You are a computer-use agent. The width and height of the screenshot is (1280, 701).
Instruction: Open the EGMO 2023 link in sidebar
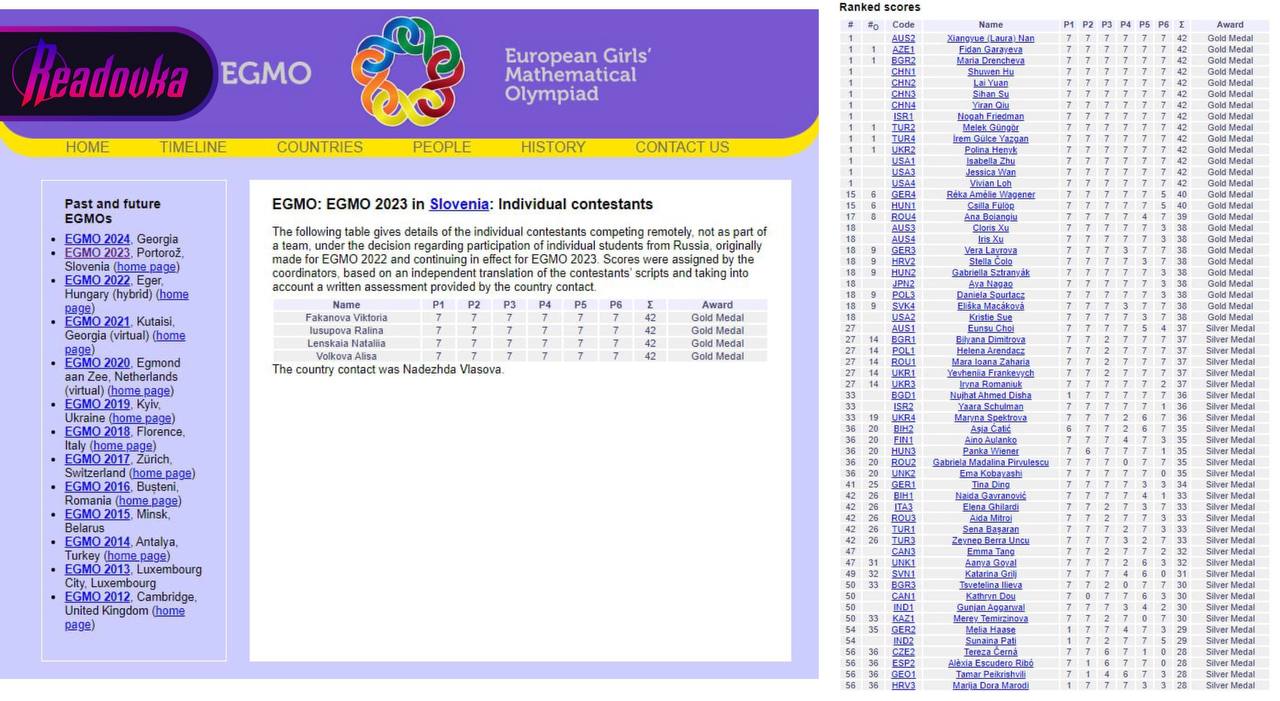point(97,253)
